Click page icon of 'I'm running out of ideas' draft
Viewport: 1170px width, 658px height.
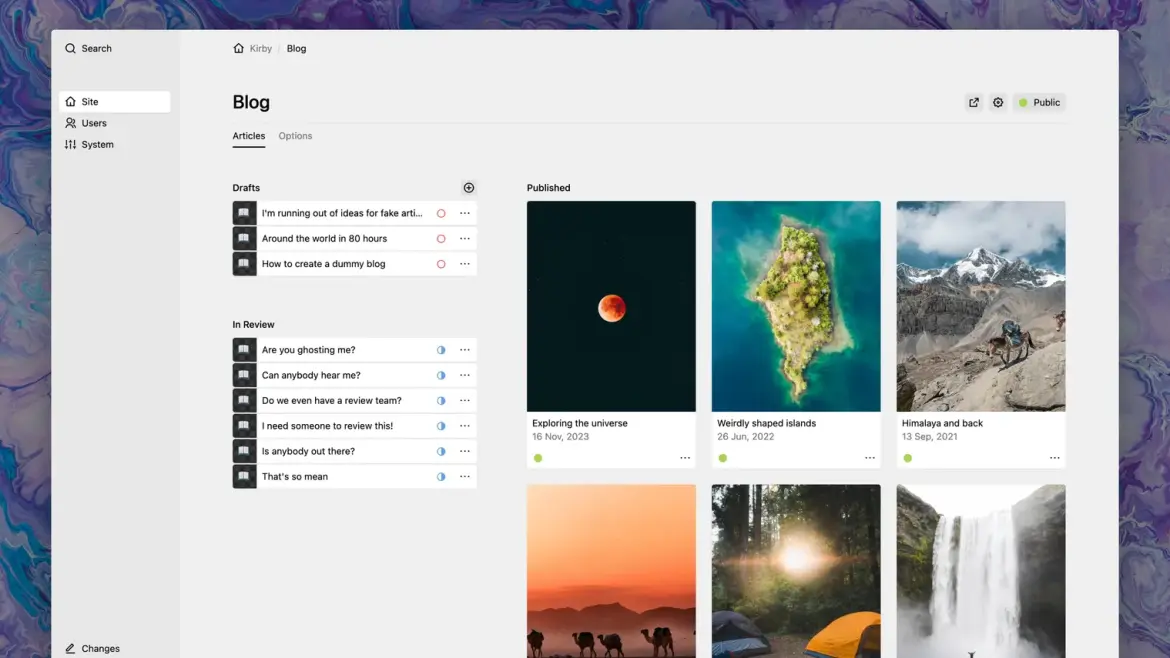[244, 213]
